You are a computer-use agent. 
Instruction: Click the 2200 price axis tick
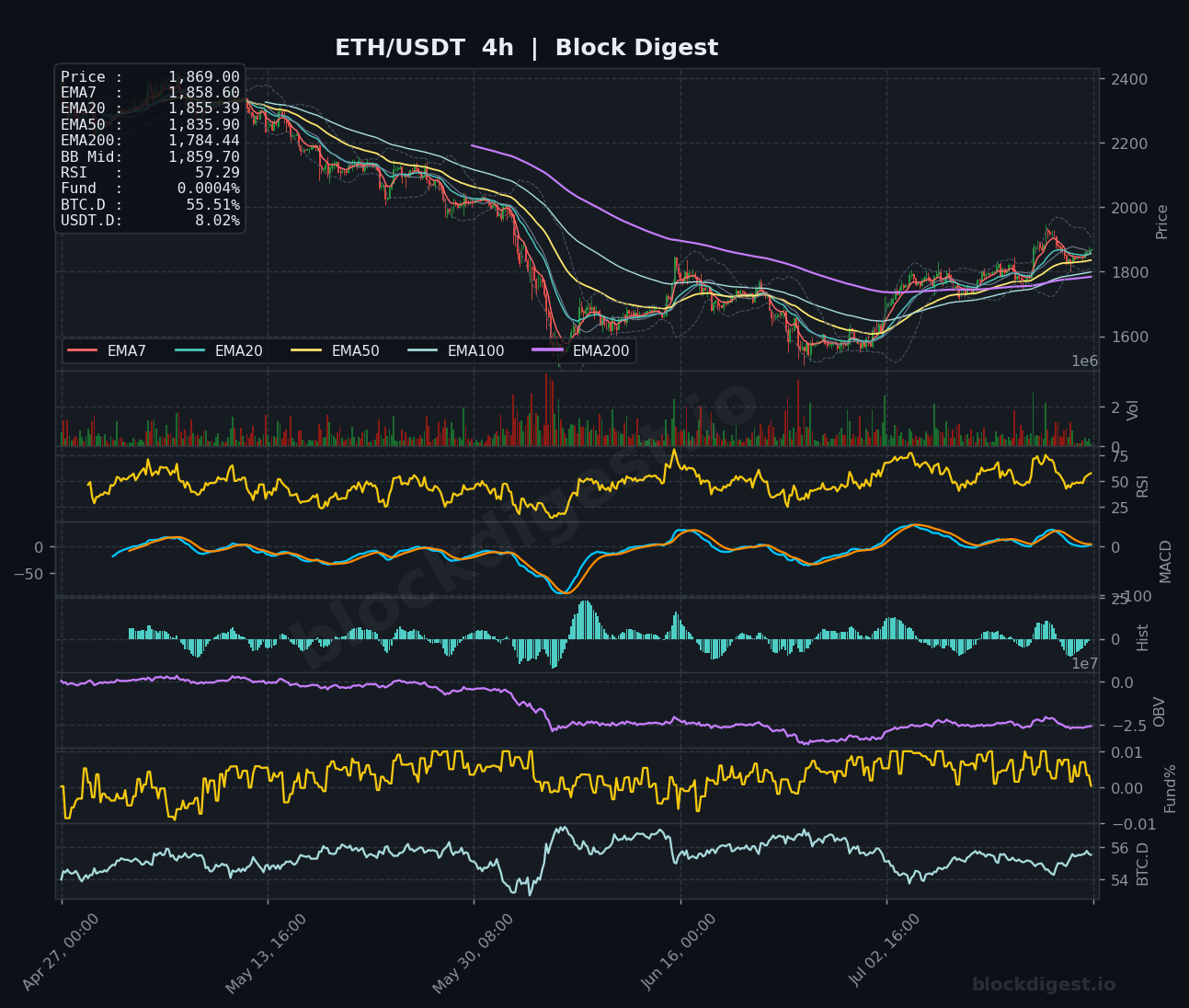[x=1129, y=143]
